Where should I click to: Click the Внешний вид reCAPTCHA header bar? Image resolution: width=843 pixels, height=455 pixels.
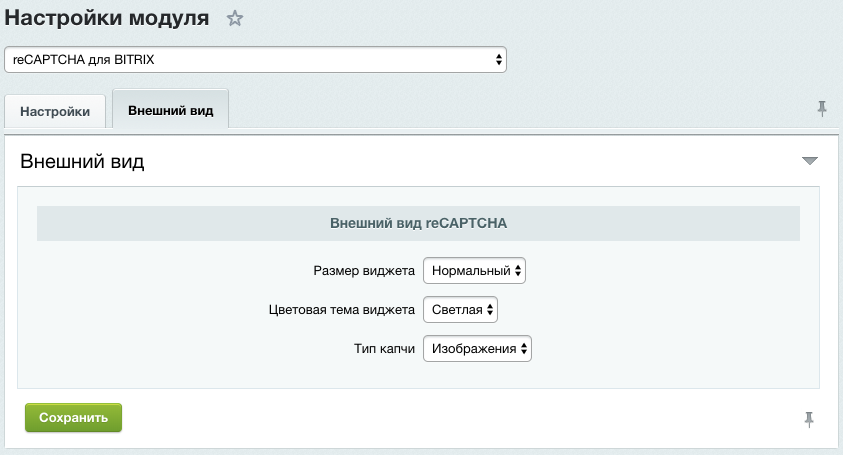pyautogui.click(x=418, y=223)
